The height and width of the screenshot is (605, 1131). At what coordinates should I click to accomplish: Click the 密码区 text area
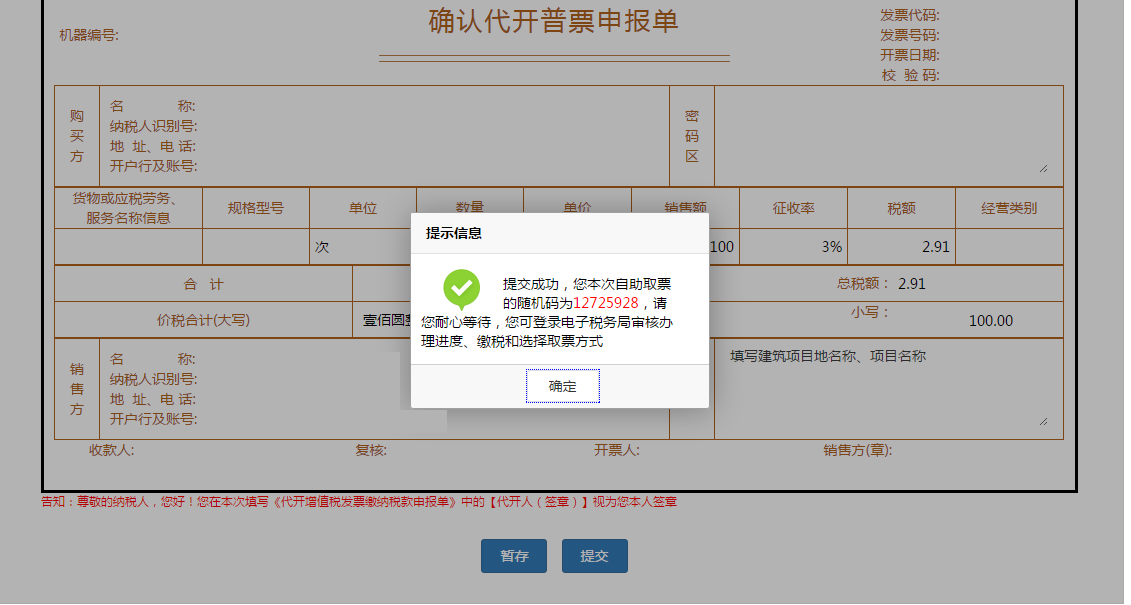[889, 136]
